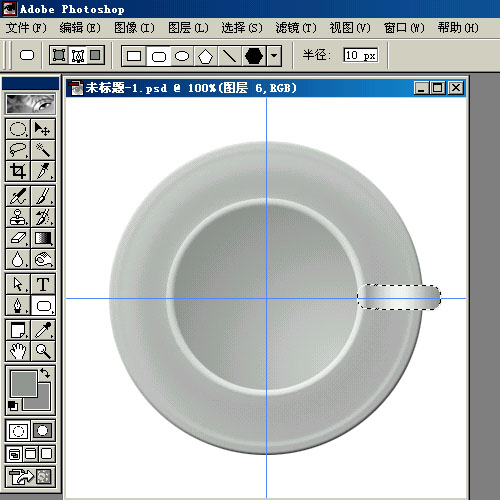Image resolution: width=500 pixels, height=500 pixels.
Task: Click the Adobe Photoshop application icon
Action: click(x=10, y=8)
